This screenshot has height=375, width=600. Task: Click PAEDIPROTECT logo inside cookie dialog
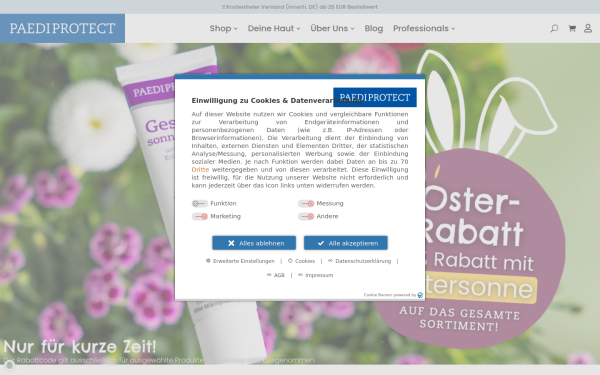click(x=375, y=97)
